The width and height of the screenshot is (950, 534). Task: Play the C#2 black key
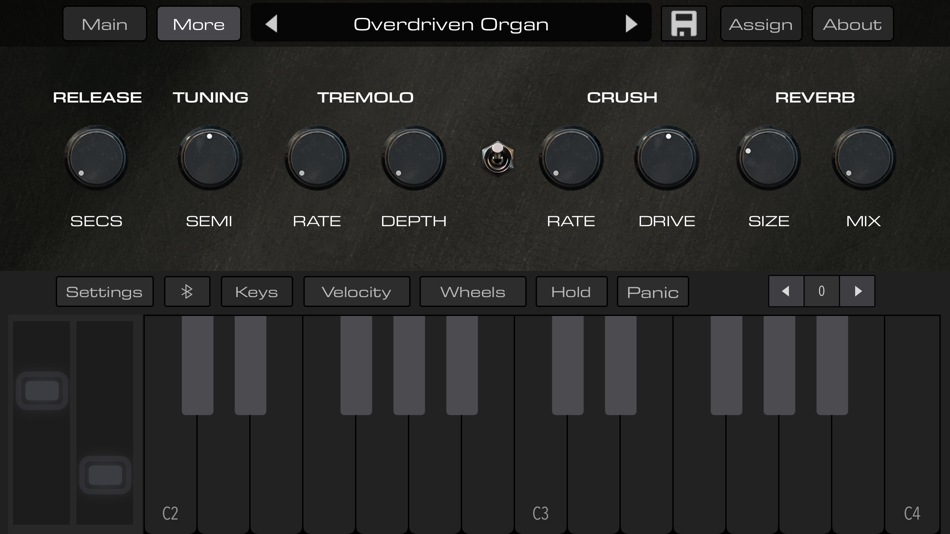pyautogui.click(x=198, y=365)
